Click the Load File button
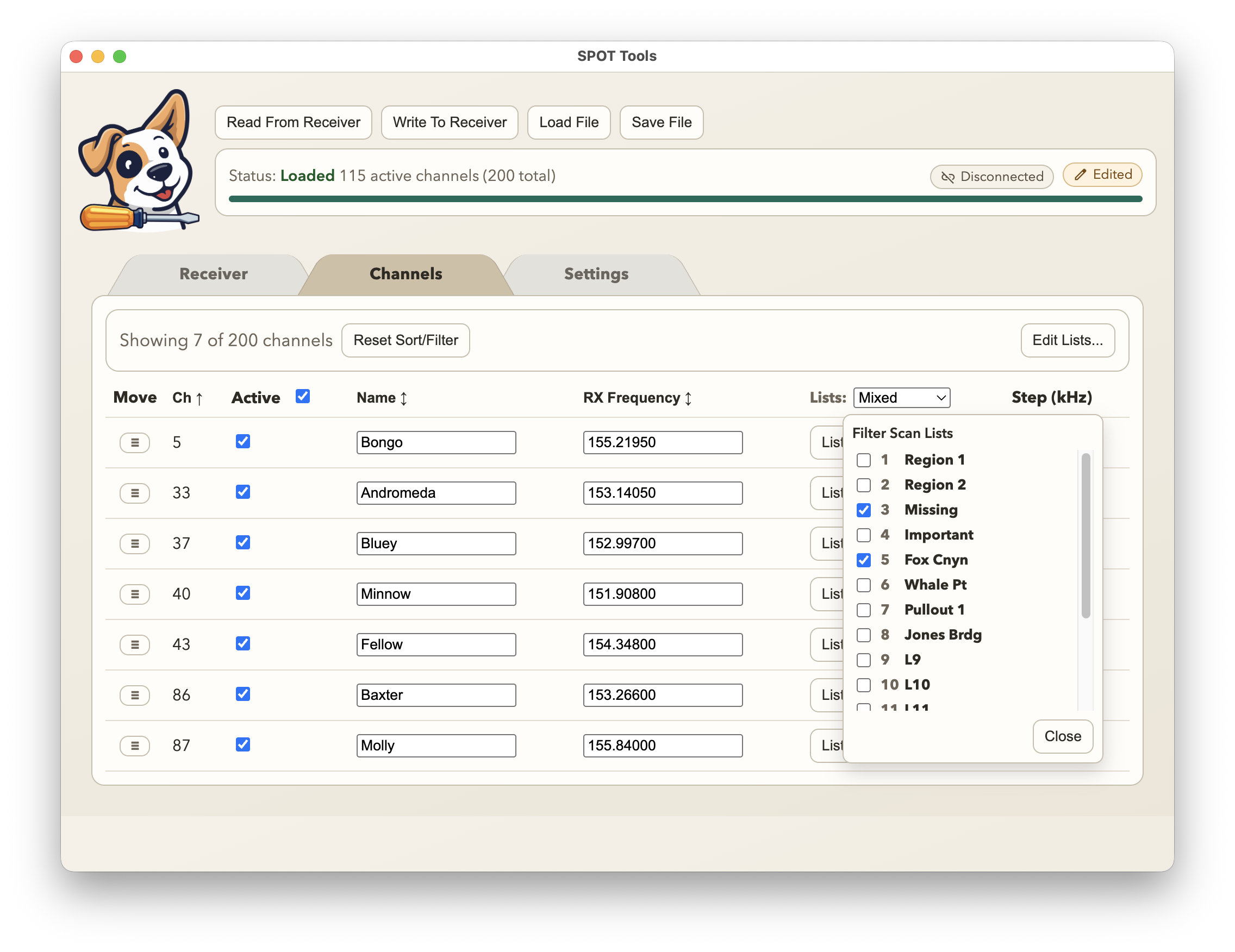The width and height of the screenshot is (1235, 952). 568,122
